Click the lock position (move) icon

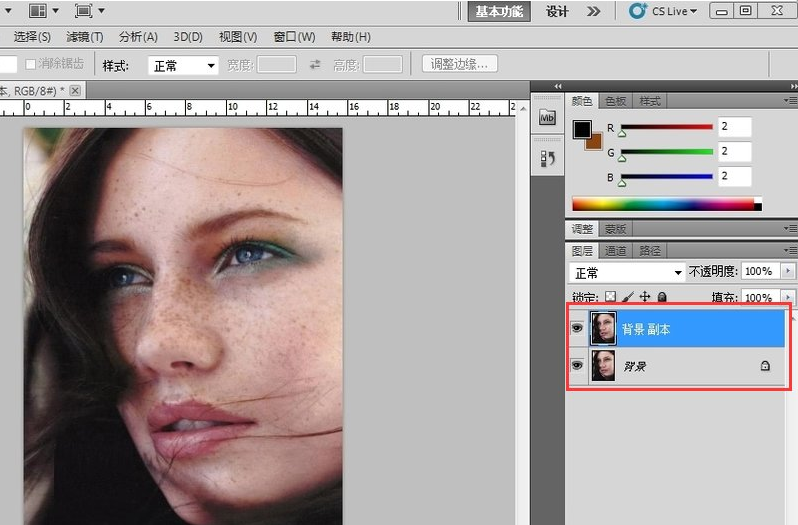click(645, 297)
